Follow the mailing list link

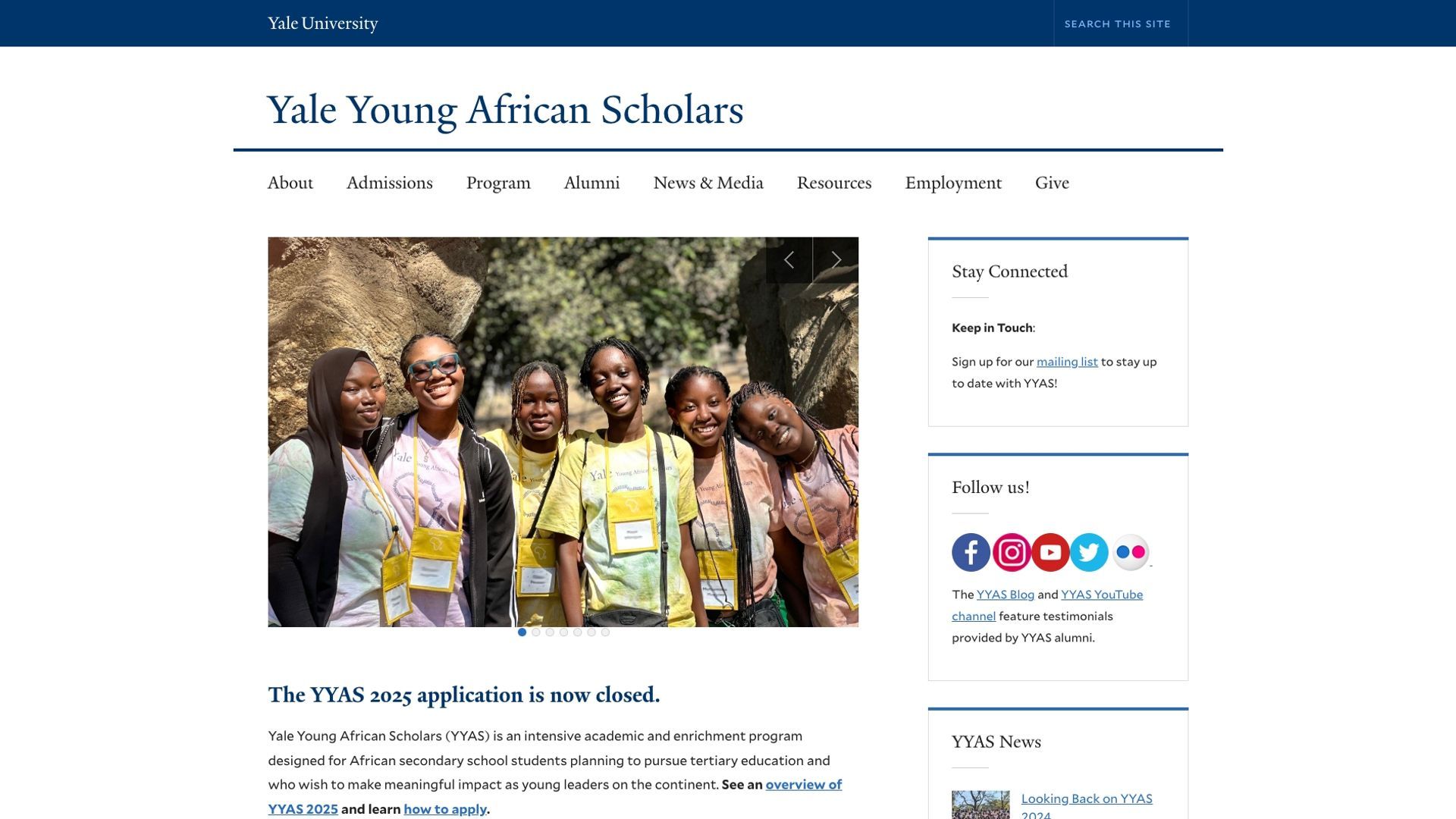(x=1066, y=362)
